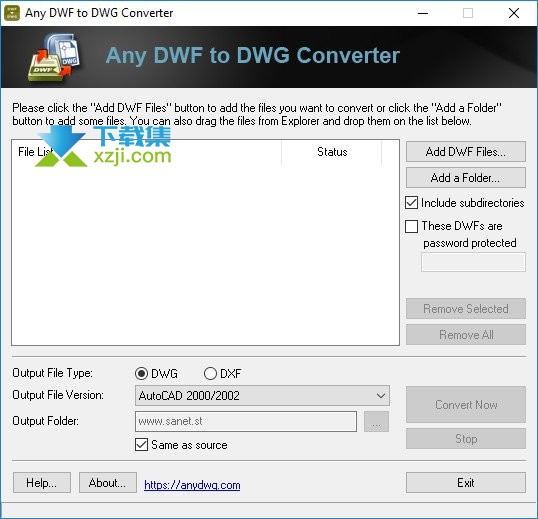Select DXF output file type
538x519 pixels.
pos(210,373)
